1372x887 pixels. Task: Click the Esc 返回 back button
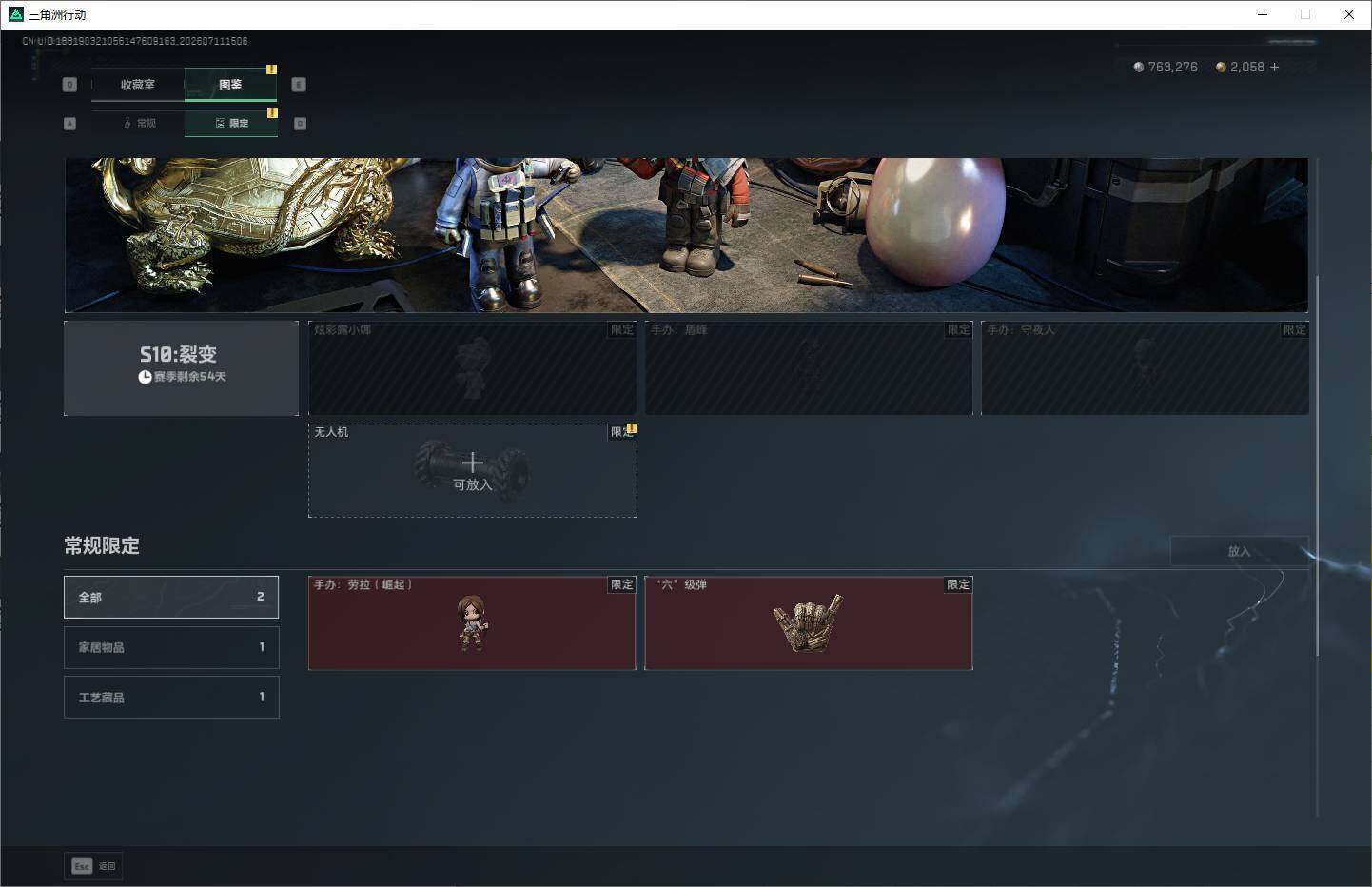click(93, 866)
